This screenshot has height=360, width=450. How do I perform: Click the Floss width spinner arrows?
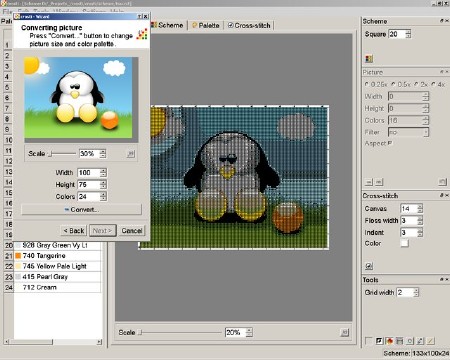(420, 221)
